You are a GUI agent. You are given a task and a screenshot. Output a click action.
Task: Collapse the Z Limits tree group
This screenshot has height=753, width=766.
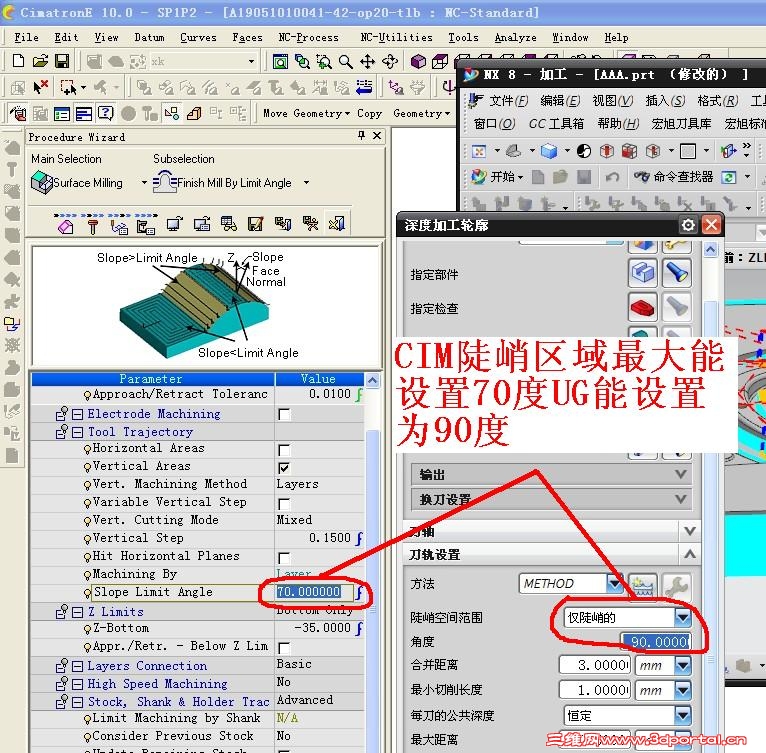coord(77,612)
